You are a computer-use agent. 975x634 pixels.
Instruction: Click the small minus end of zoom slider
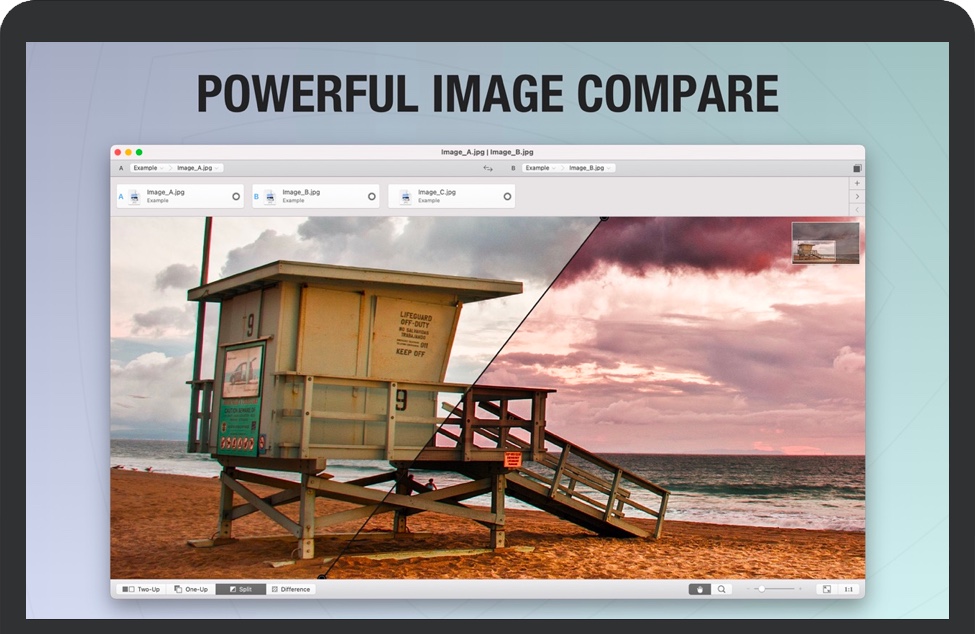click(x=748, y=589)
